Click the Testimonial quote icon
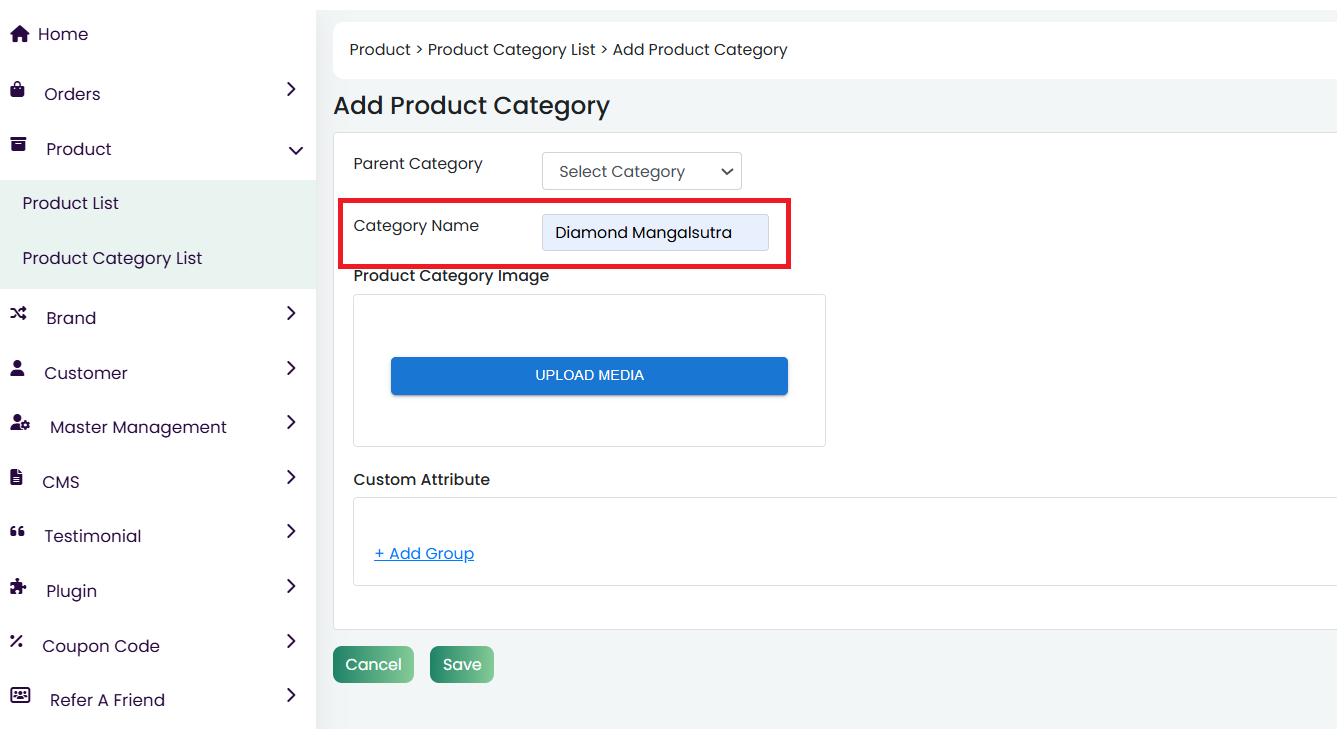Screen dimensions: 1337x729 click(17, 532)
